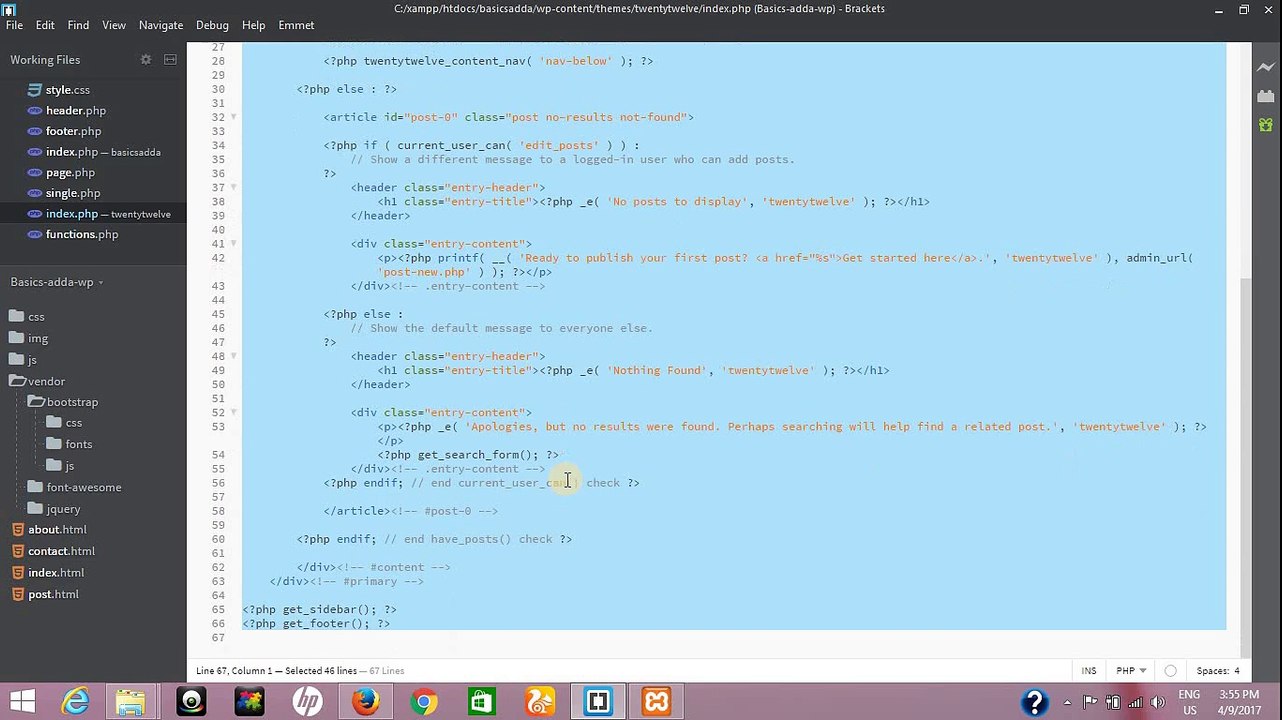Click the blue help question mark tray icon
This screenshot has width=1282, height=720.
[x=1034, y=702]
